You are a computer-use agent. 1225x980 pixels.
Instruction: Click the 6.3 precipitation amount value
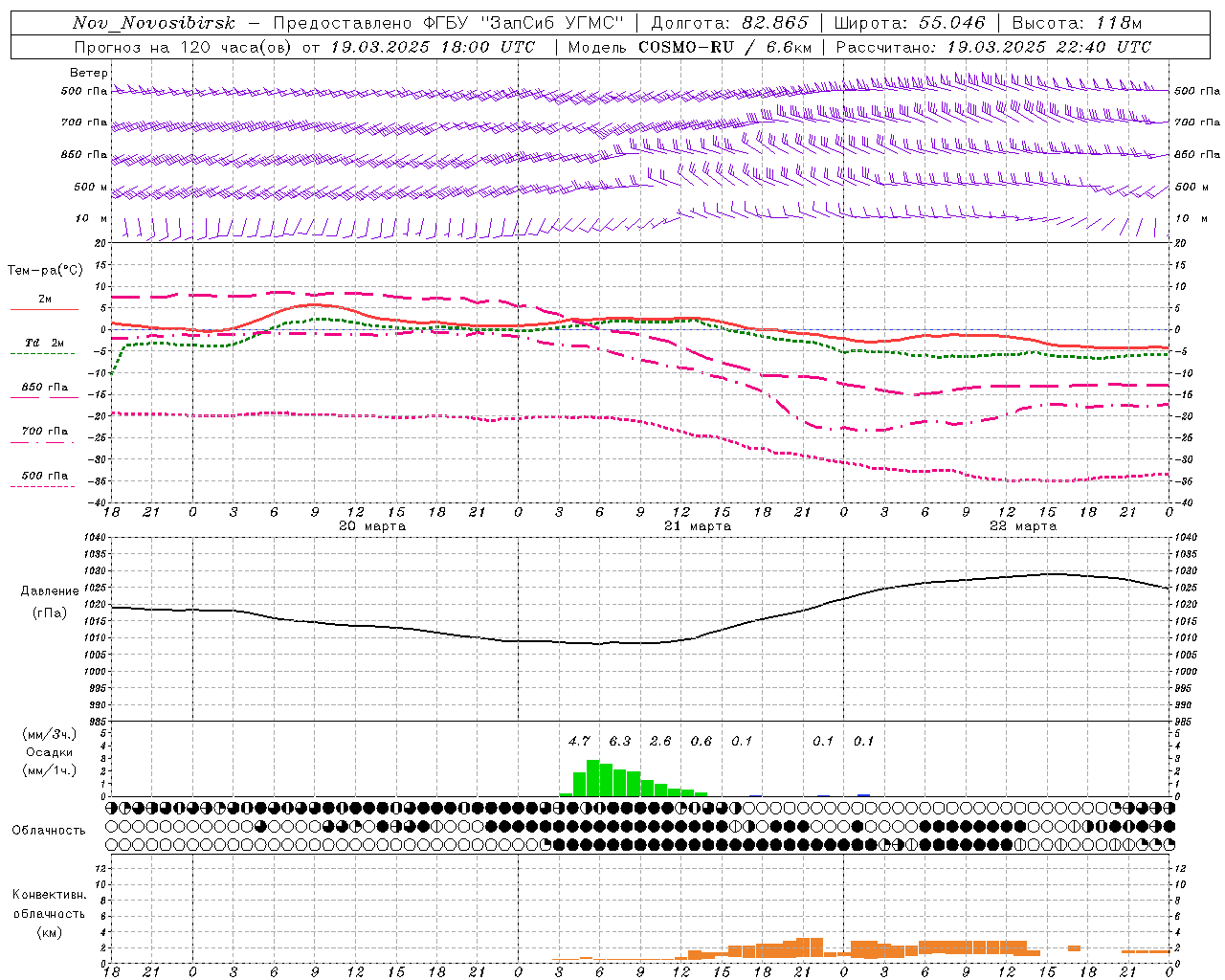(620, 741)
